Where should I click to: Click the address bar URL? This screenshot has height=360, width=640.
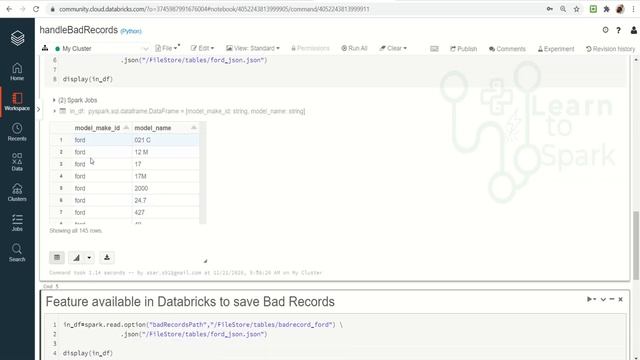click(214, 9)
